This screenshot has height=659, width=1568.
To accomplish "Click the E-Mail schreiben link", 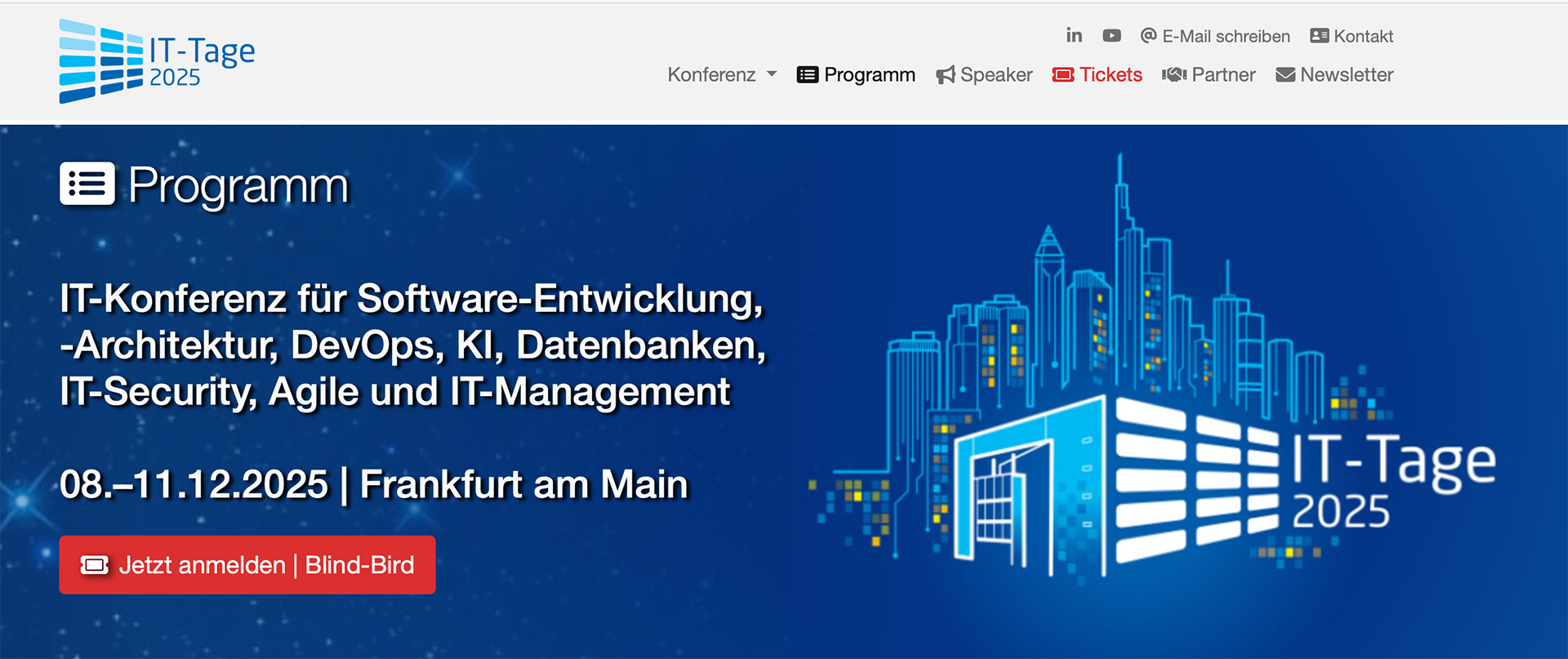I will pyautogui.click(x=1215, y=36).
